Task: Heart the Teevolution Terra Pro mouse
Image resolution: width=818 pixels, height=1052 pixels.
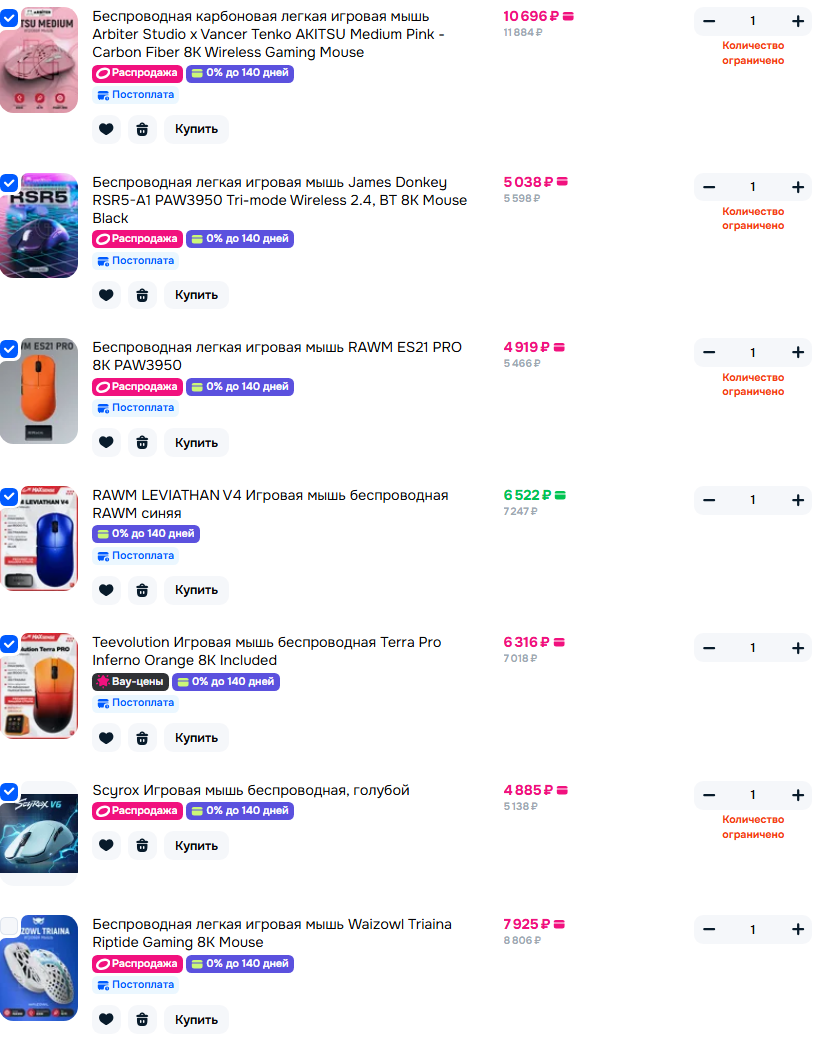Action: 106,738
